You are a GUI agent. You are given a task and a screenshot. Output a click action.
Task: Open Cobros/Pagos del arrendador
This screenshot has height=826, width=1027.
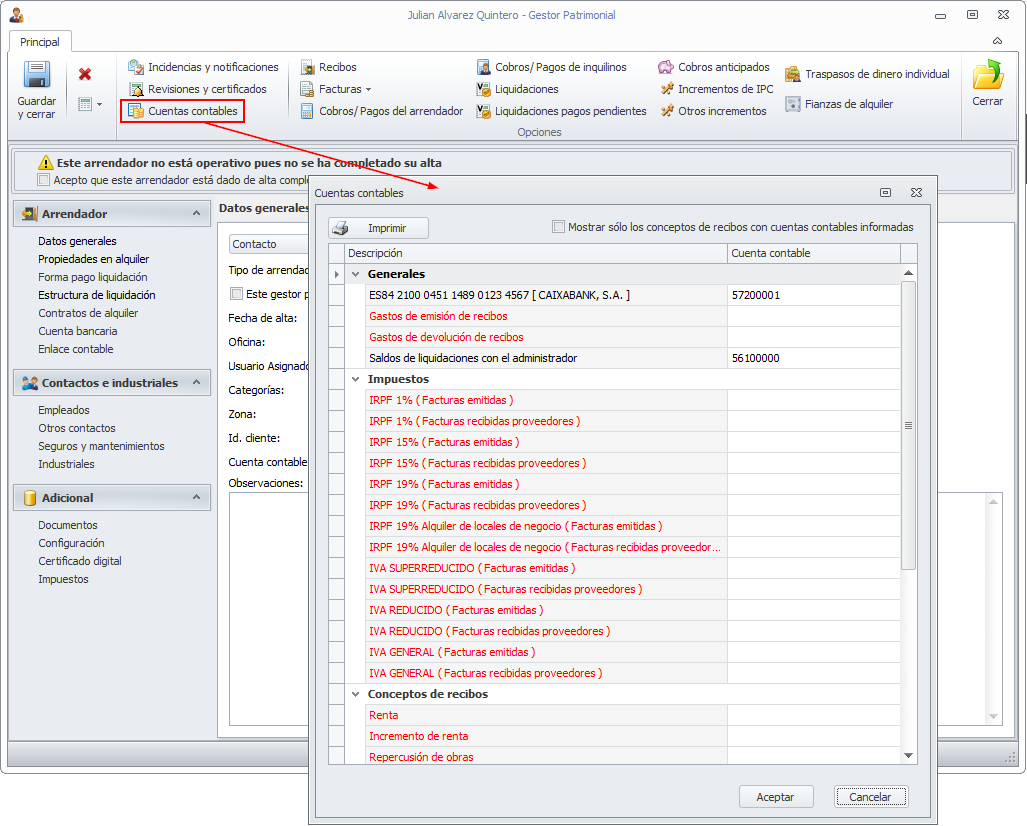click(x=382, y=111)
